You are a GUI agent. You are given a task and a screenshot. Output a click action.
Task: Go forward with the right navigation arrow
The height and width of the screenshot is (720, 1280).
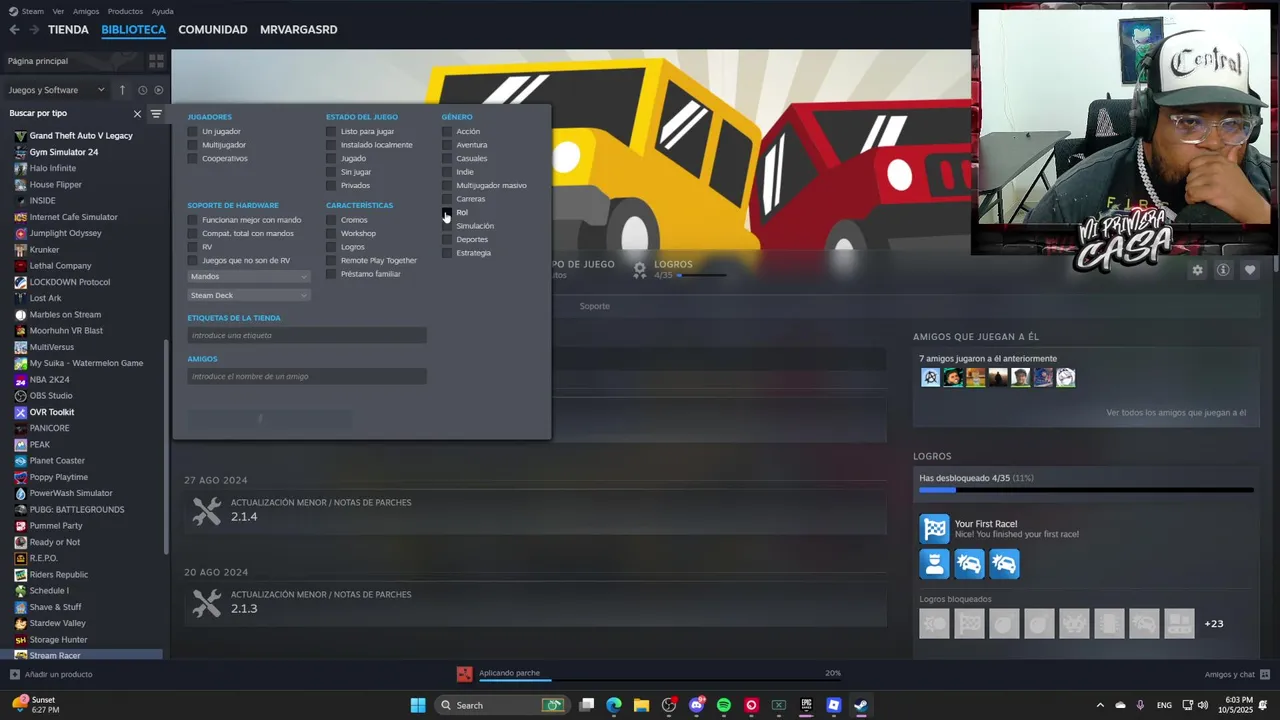click(34, 30)
